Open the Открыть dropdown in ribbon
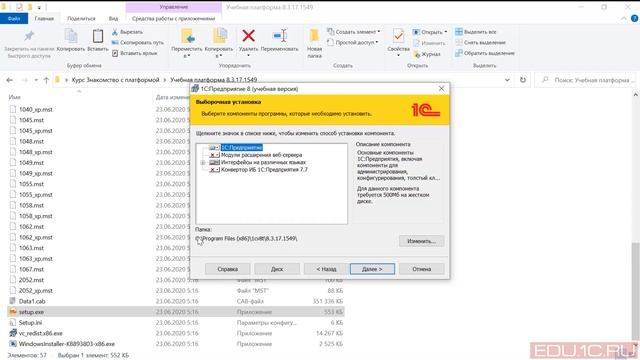Screen dimensions: 640x360 430,31
